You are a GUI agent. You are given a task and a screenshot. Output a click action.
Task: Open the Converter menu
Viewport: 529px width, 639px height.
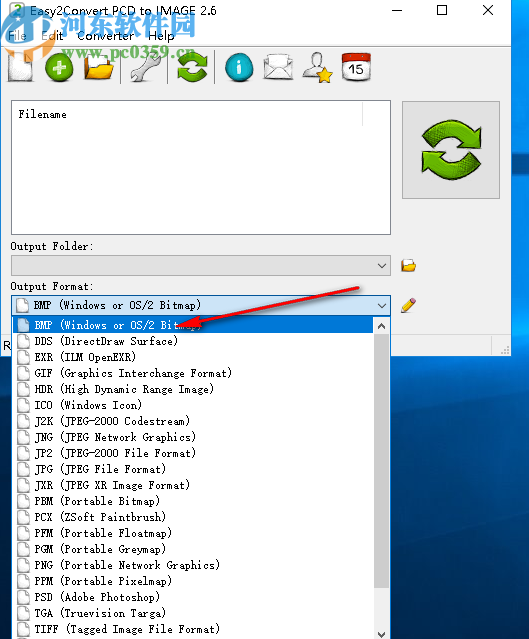106,36
